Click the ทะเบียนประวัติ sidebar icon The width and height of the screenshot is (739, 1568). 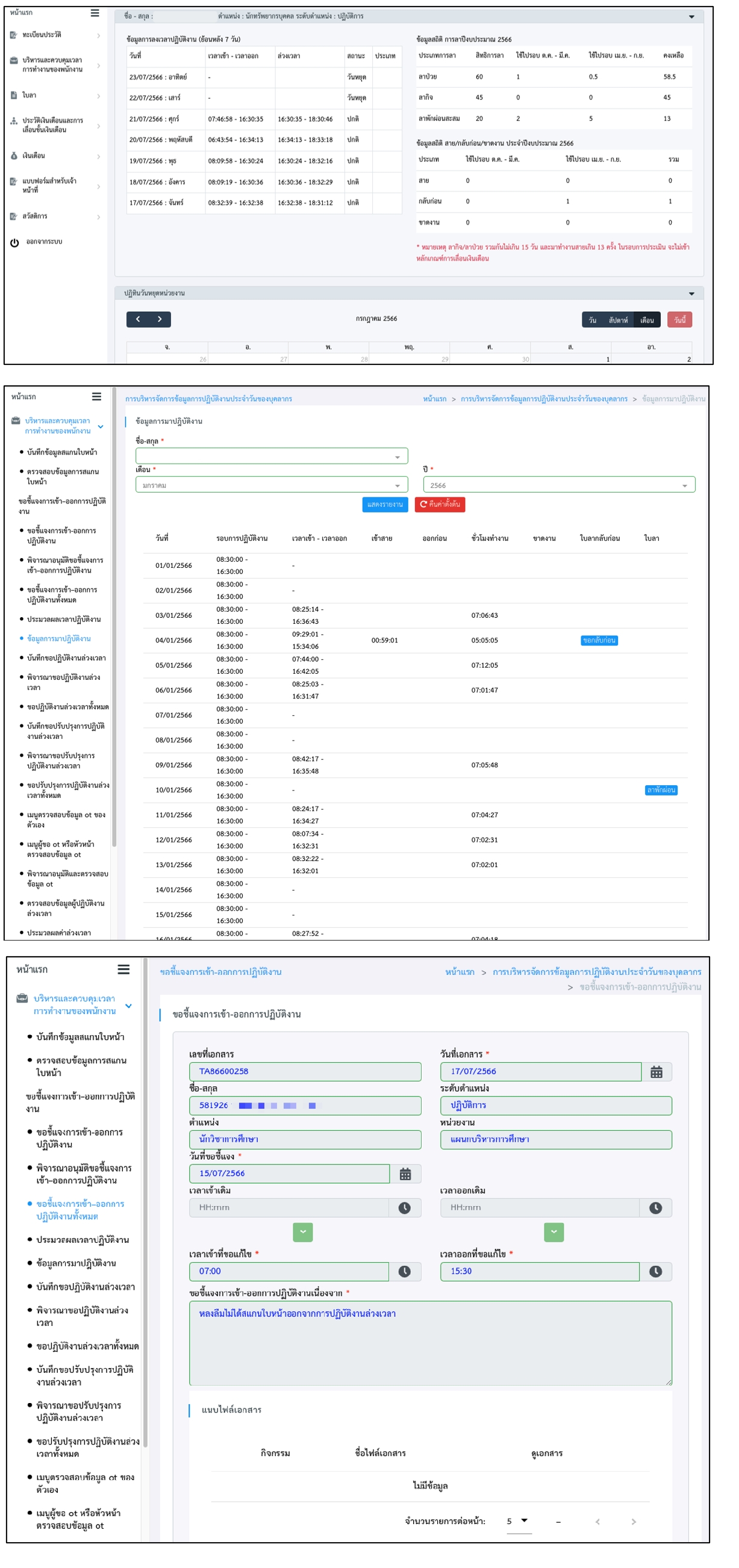tap(13, 36)
